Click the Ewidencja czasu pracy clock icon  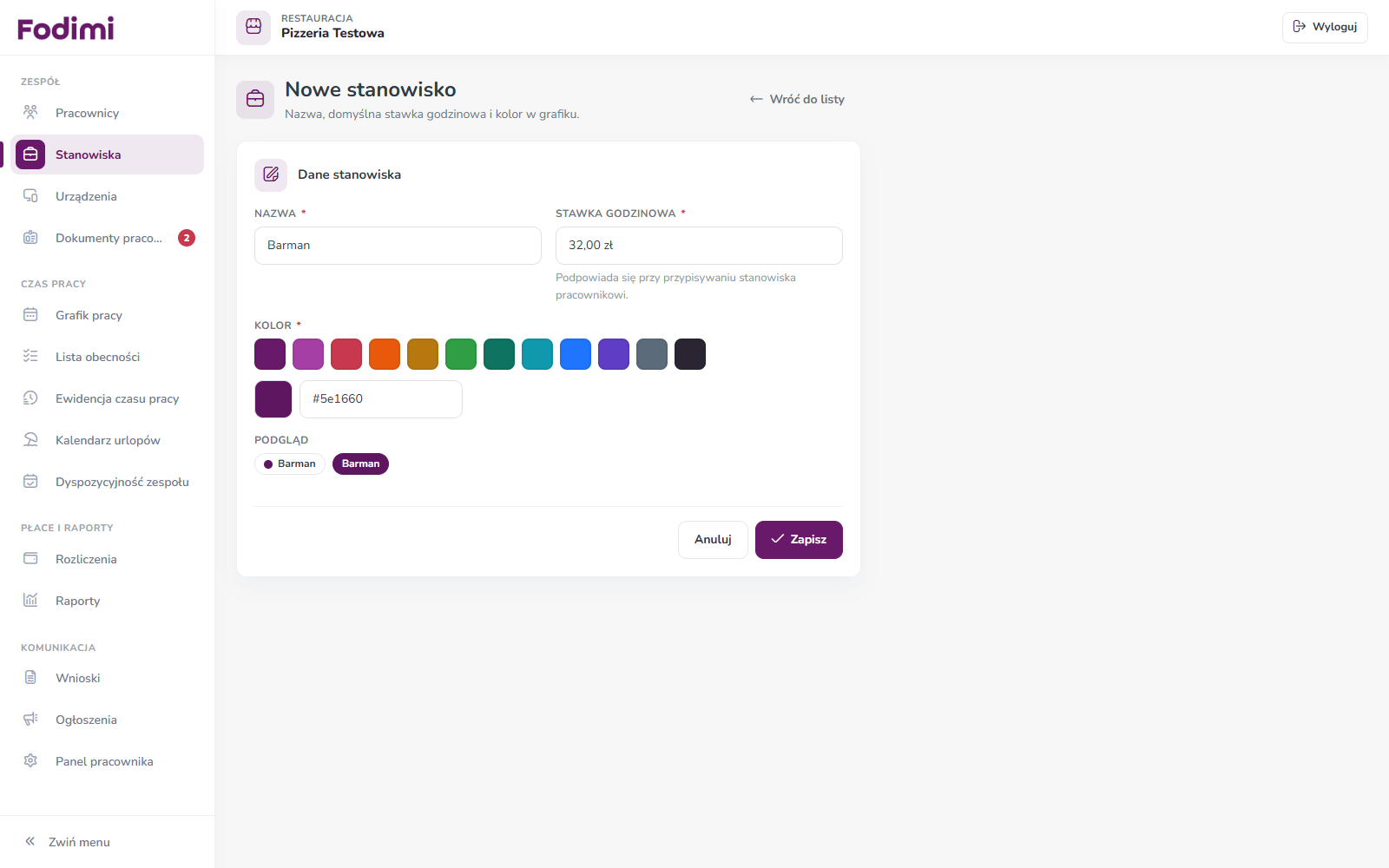[x=30, y=398]
